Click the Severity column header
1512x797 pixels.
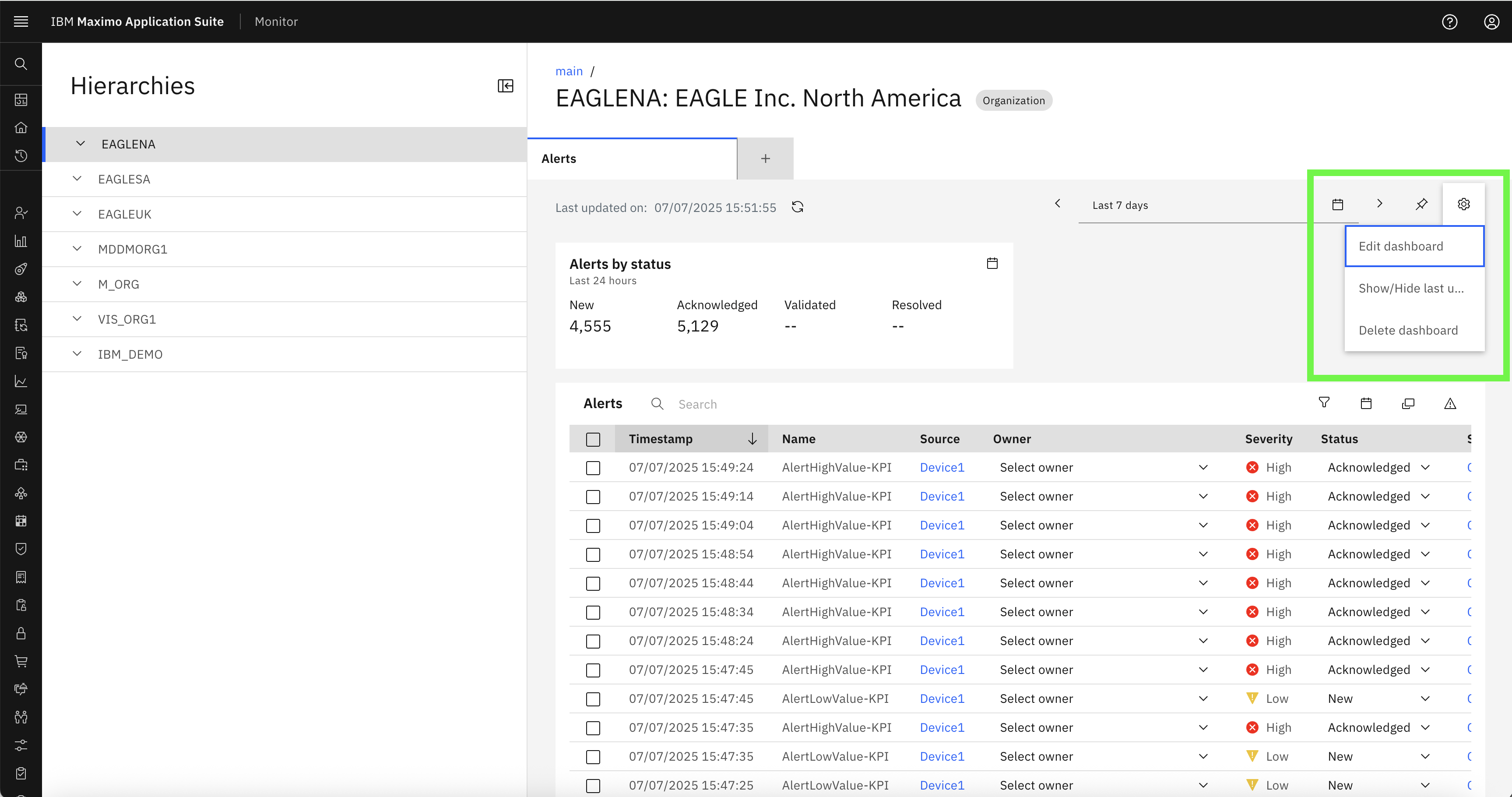coord(1269,439)
